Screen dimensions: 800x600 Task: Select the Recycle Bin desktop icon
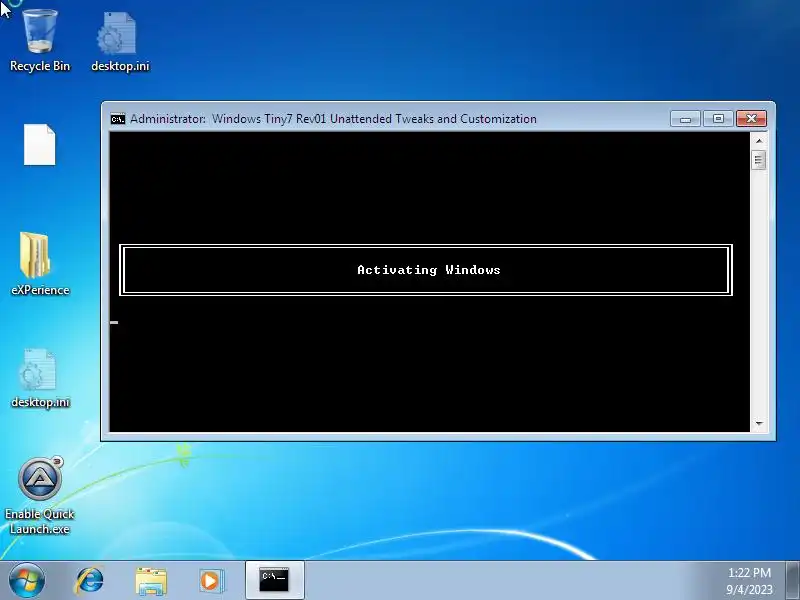(x=40, y=41)
